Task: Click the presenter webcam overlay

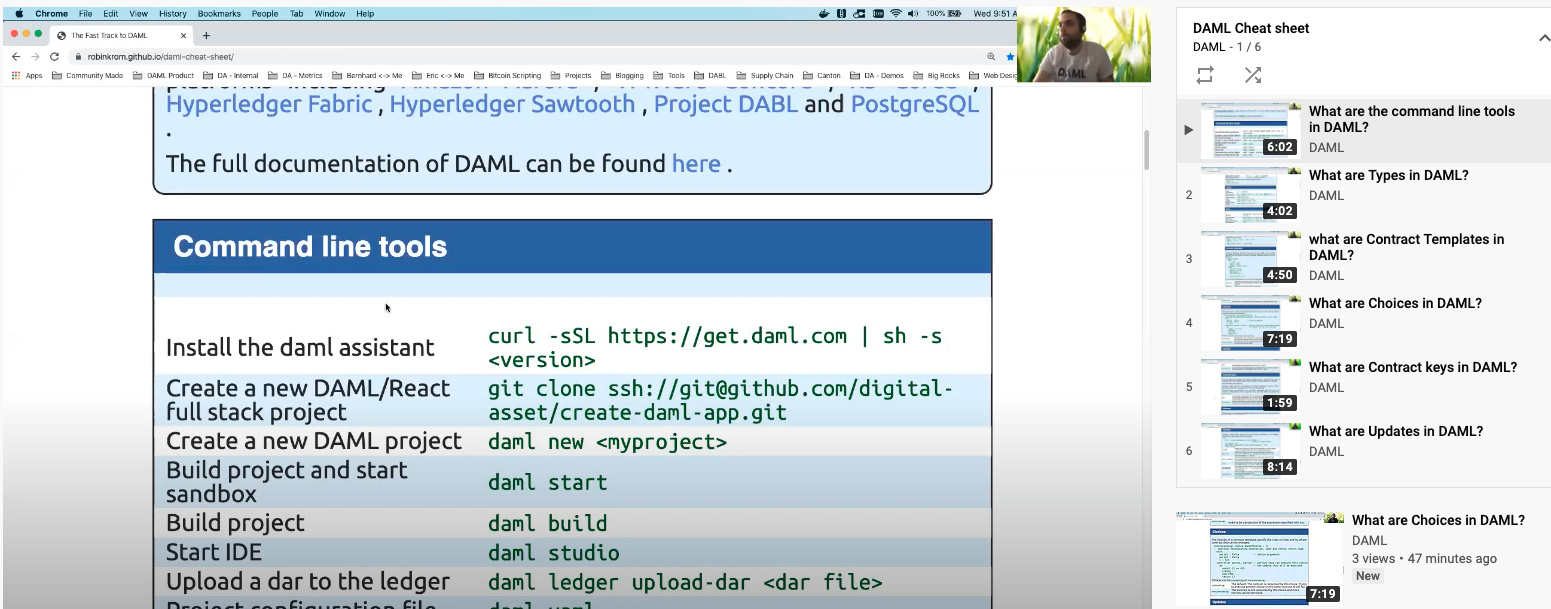Action: pyautogui.click(x=1083, y=45)
